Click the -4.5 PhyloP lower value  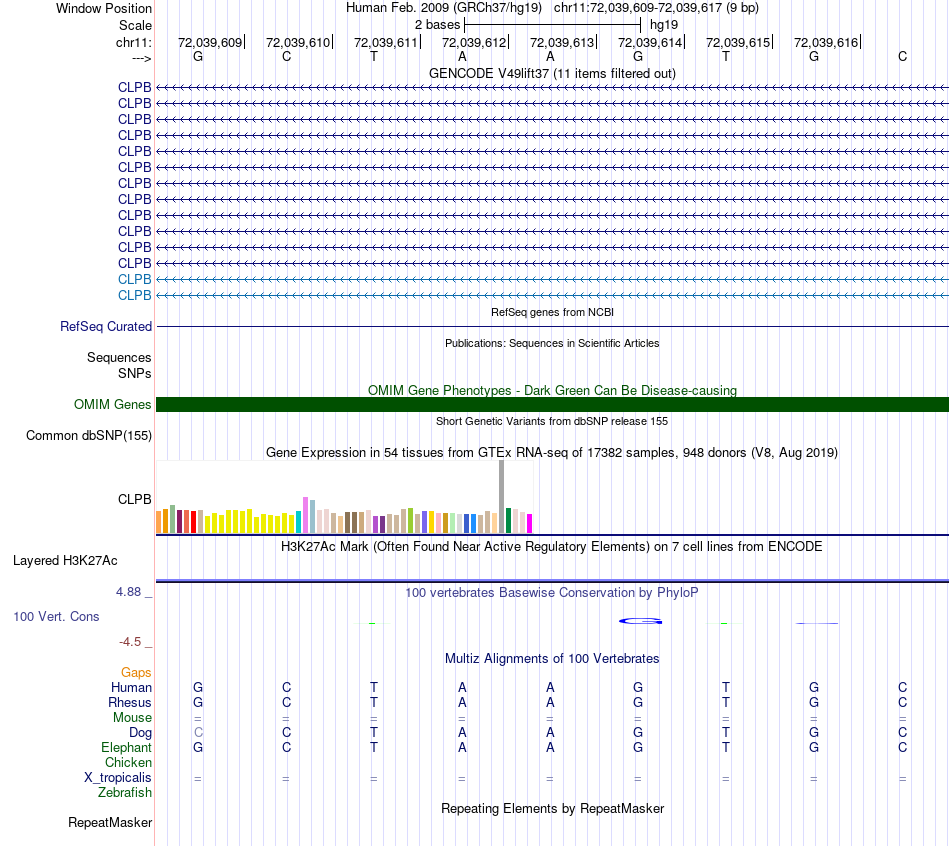(x=130, y=642)
